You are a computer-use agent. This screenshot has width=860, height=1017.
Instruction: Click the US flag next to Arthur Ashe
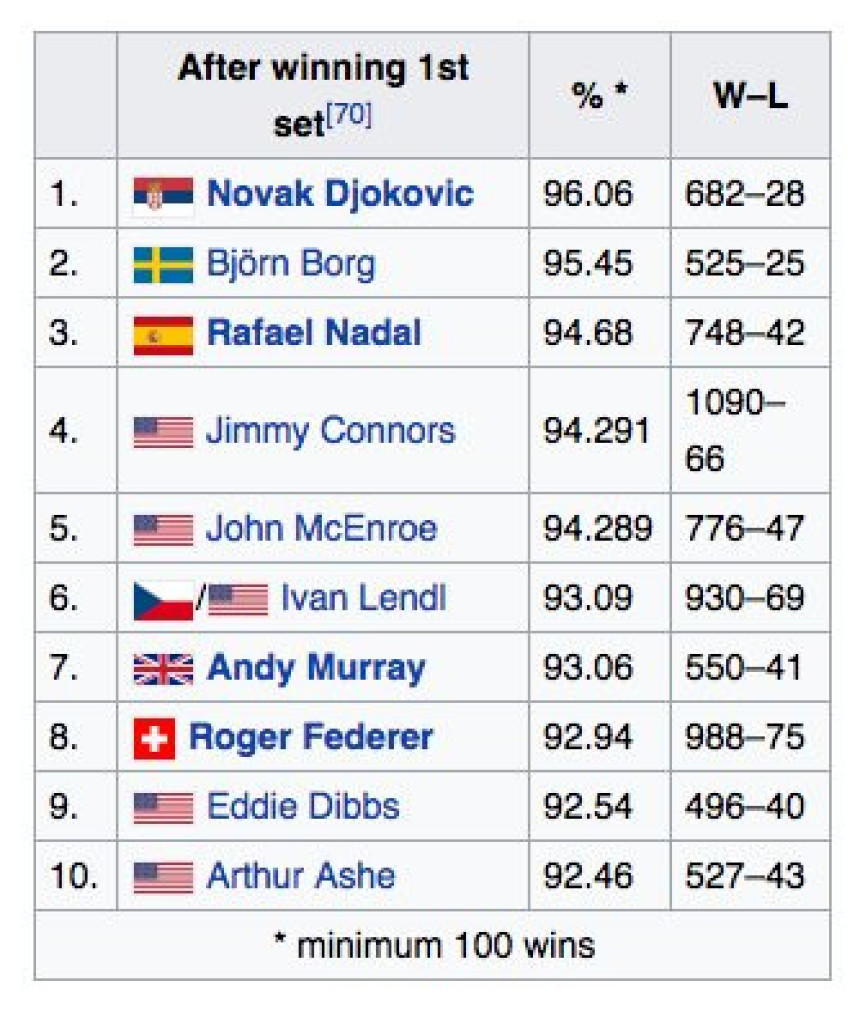coord(163,877)
